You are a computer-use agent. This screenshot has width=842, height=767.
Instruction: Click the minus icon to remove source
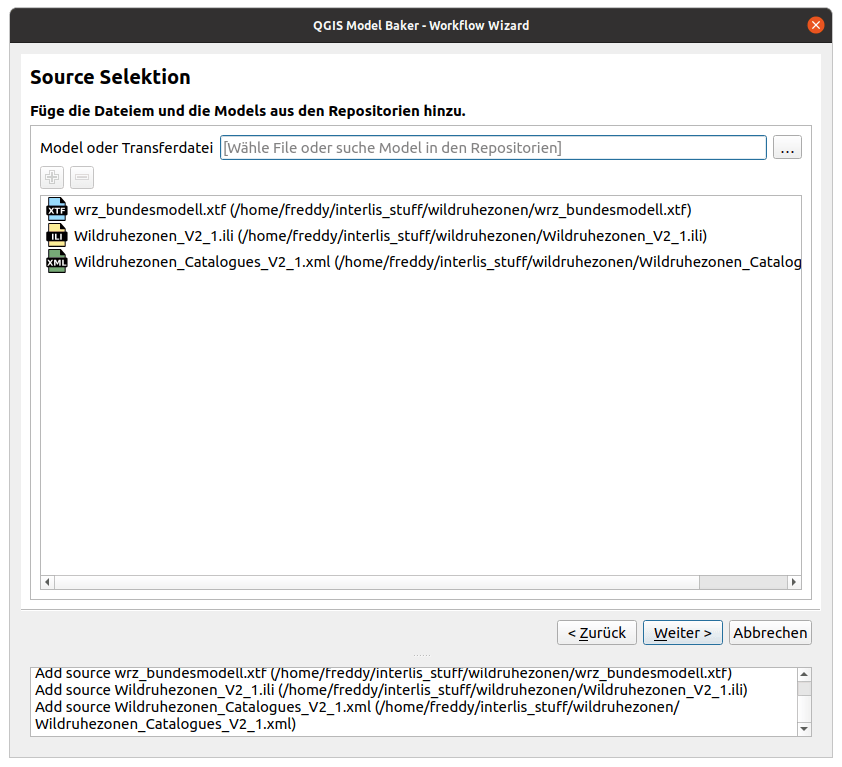click(82, 177)
